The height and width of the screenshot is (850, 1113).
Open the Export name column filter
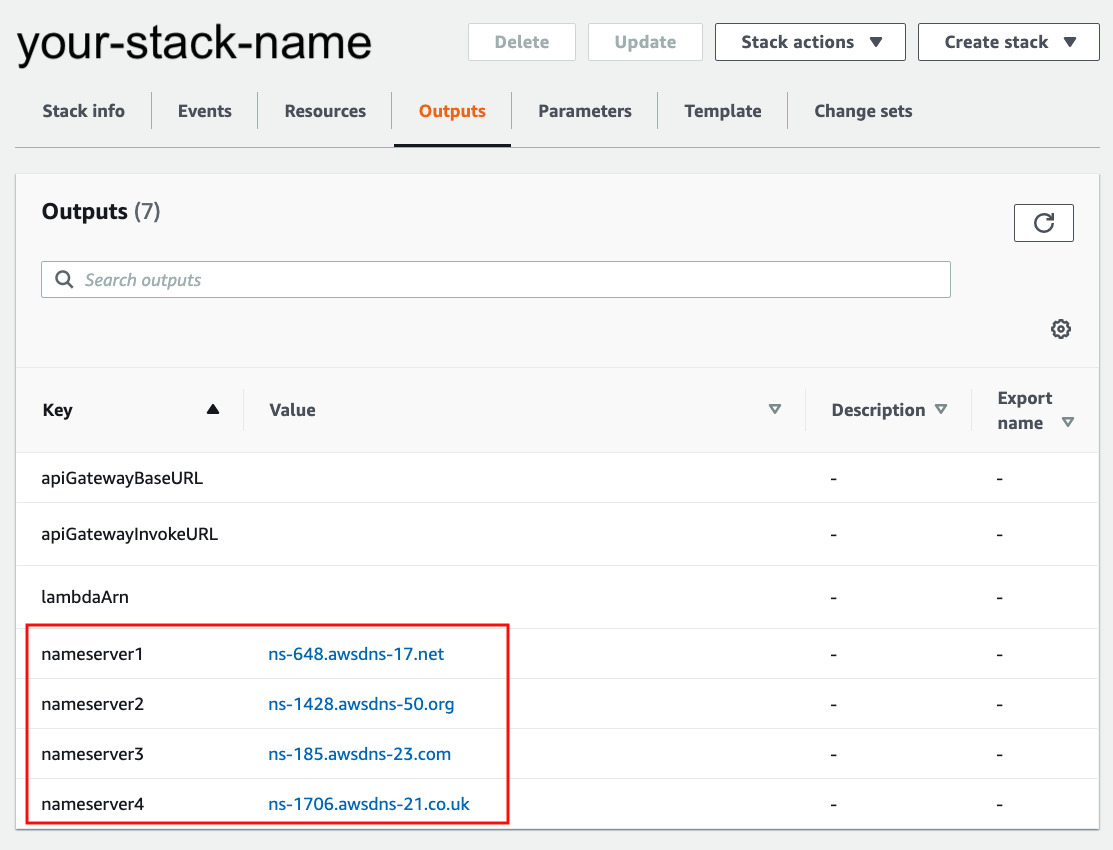coord(1069,422)
